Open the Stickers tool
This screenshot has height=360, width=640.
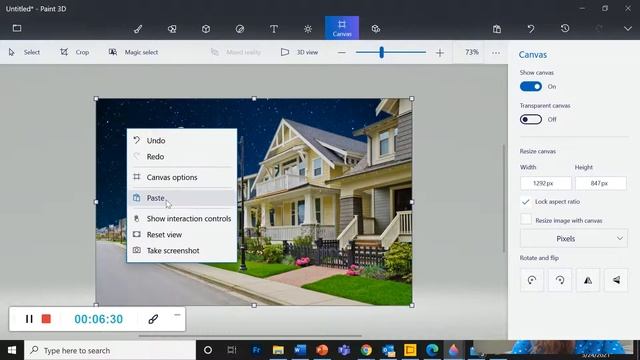tap(240, 29)
